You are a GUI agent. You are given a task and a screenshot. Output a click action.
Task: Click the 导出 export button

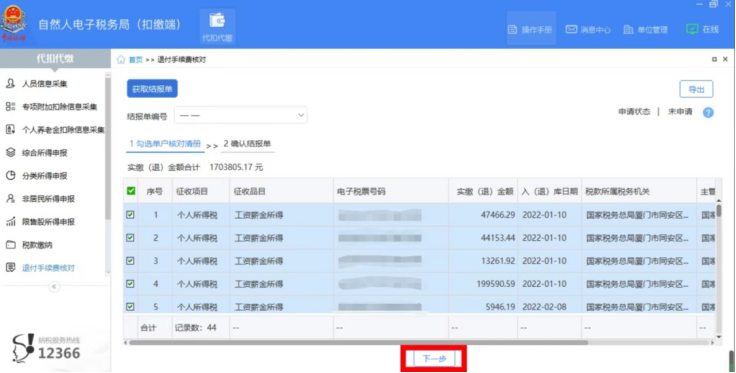(x=696, y=89)
